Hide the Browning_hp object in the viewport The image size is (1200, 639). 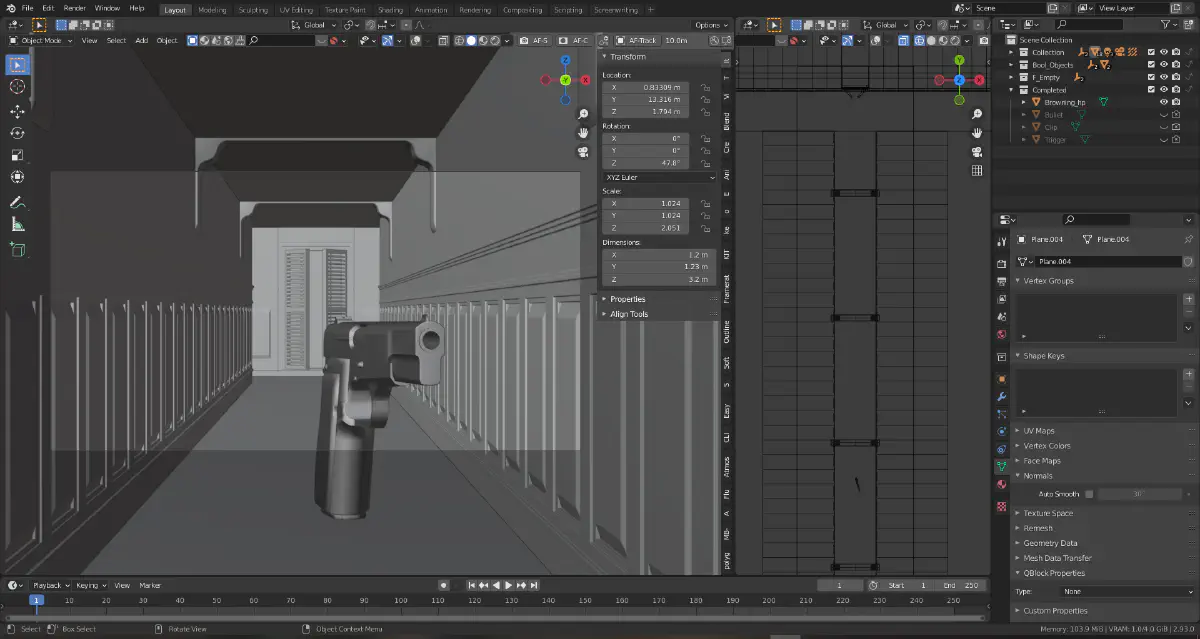tap(1164, 102)
